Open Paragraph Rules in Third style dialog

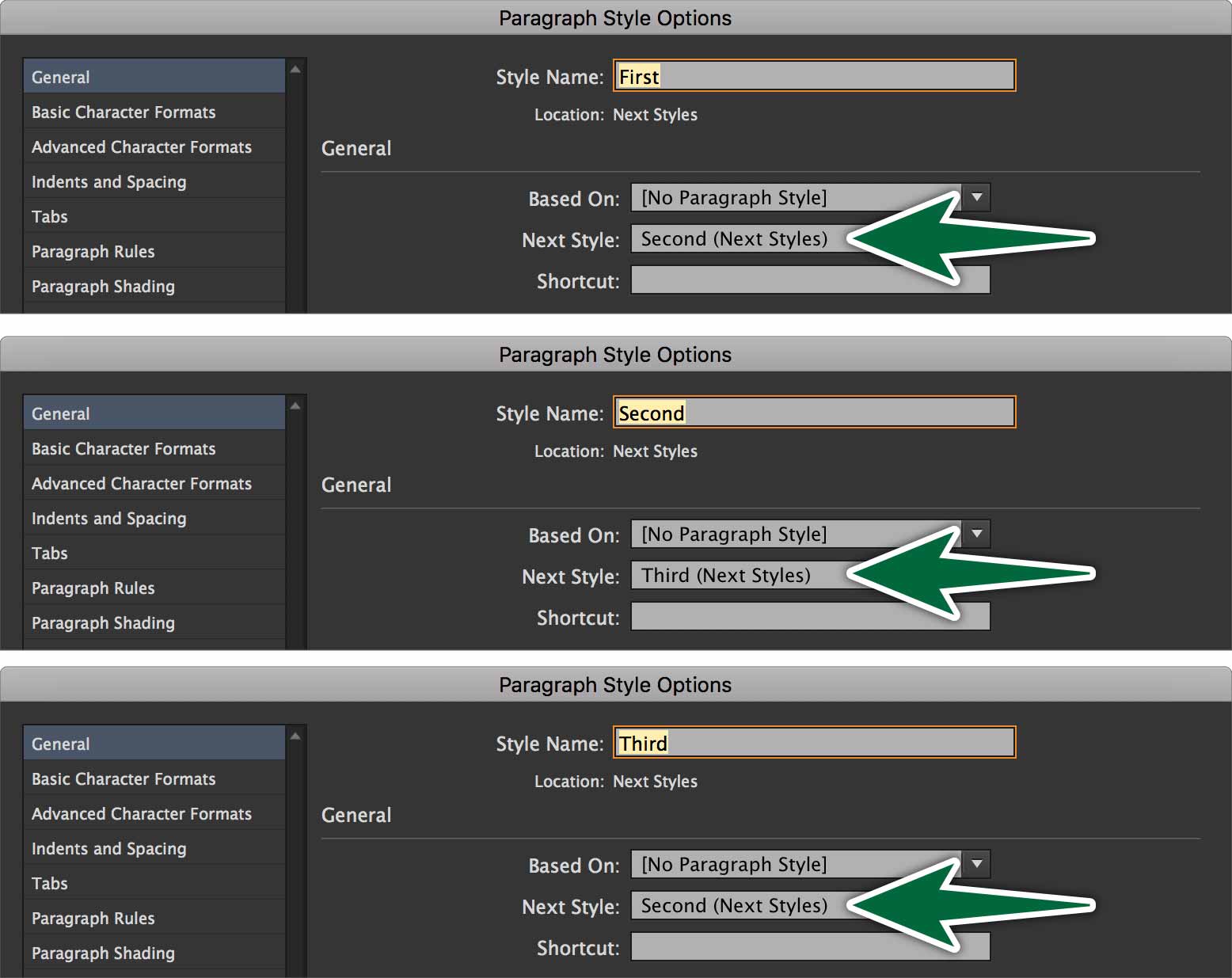(x=154, y=919)
